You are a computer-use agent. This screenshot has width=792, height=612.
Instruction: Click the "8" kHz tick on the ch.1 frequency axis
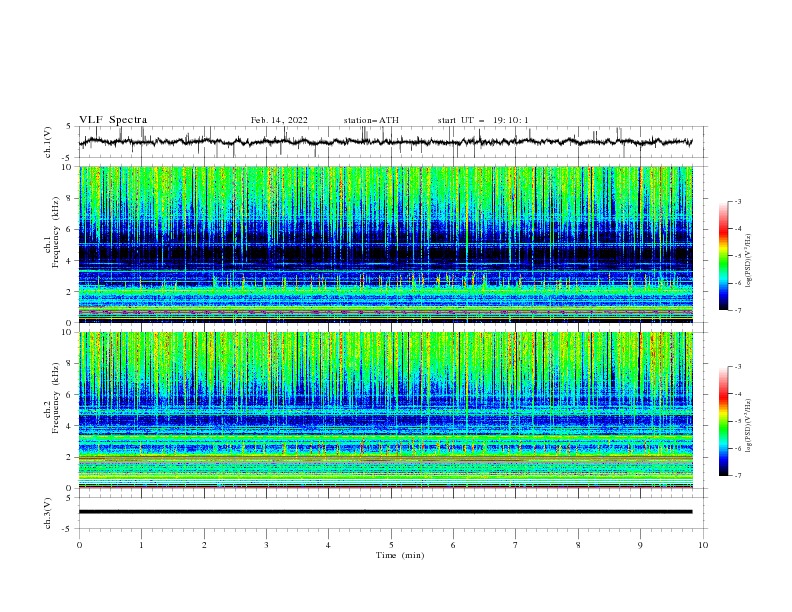(71, 198)
